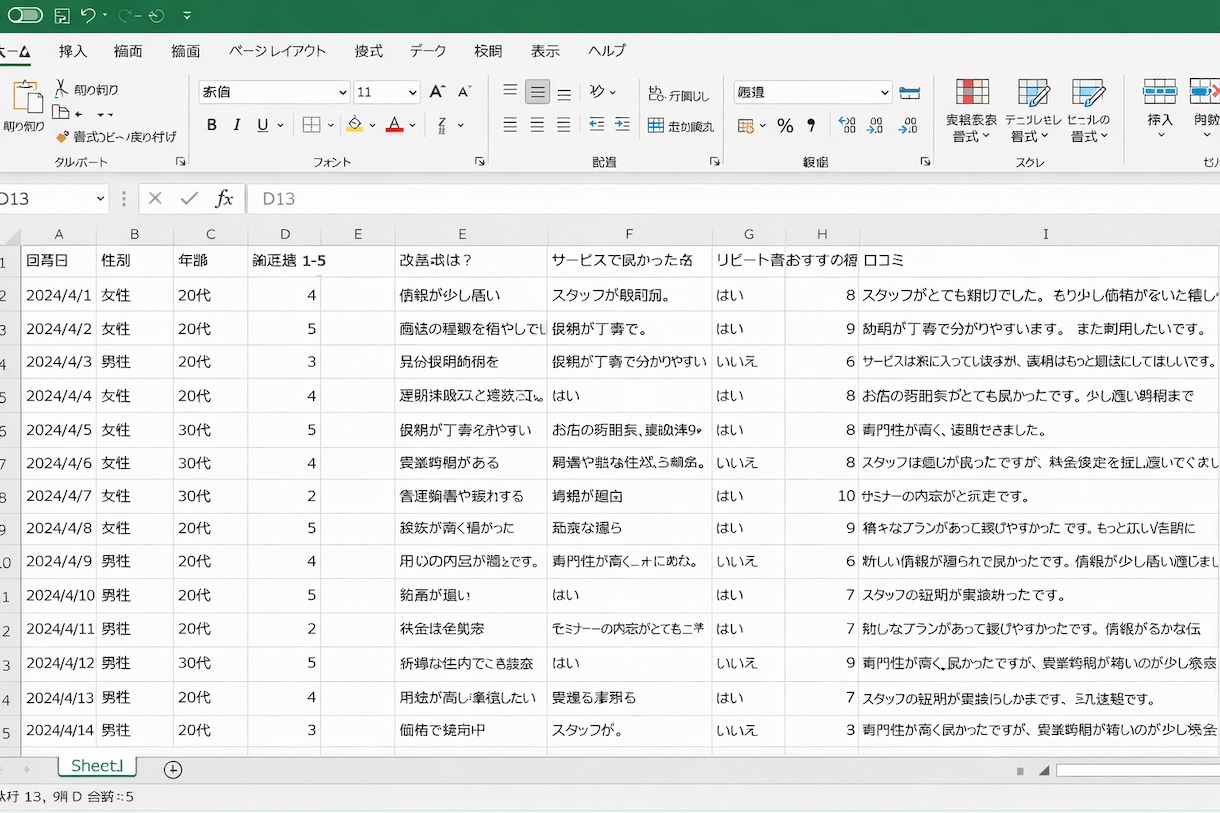
Task: Click the Percent Style icon
Action: pyautogui.click(x=785, y=126)
